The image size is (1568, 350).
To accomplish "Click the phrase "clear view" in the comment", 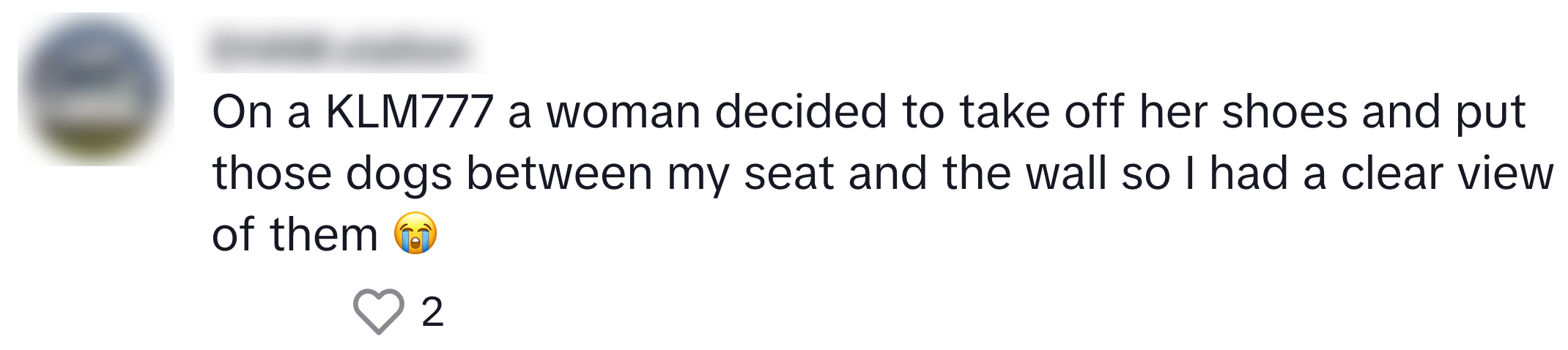I will pyautogui.click(x=1446, y=174).
